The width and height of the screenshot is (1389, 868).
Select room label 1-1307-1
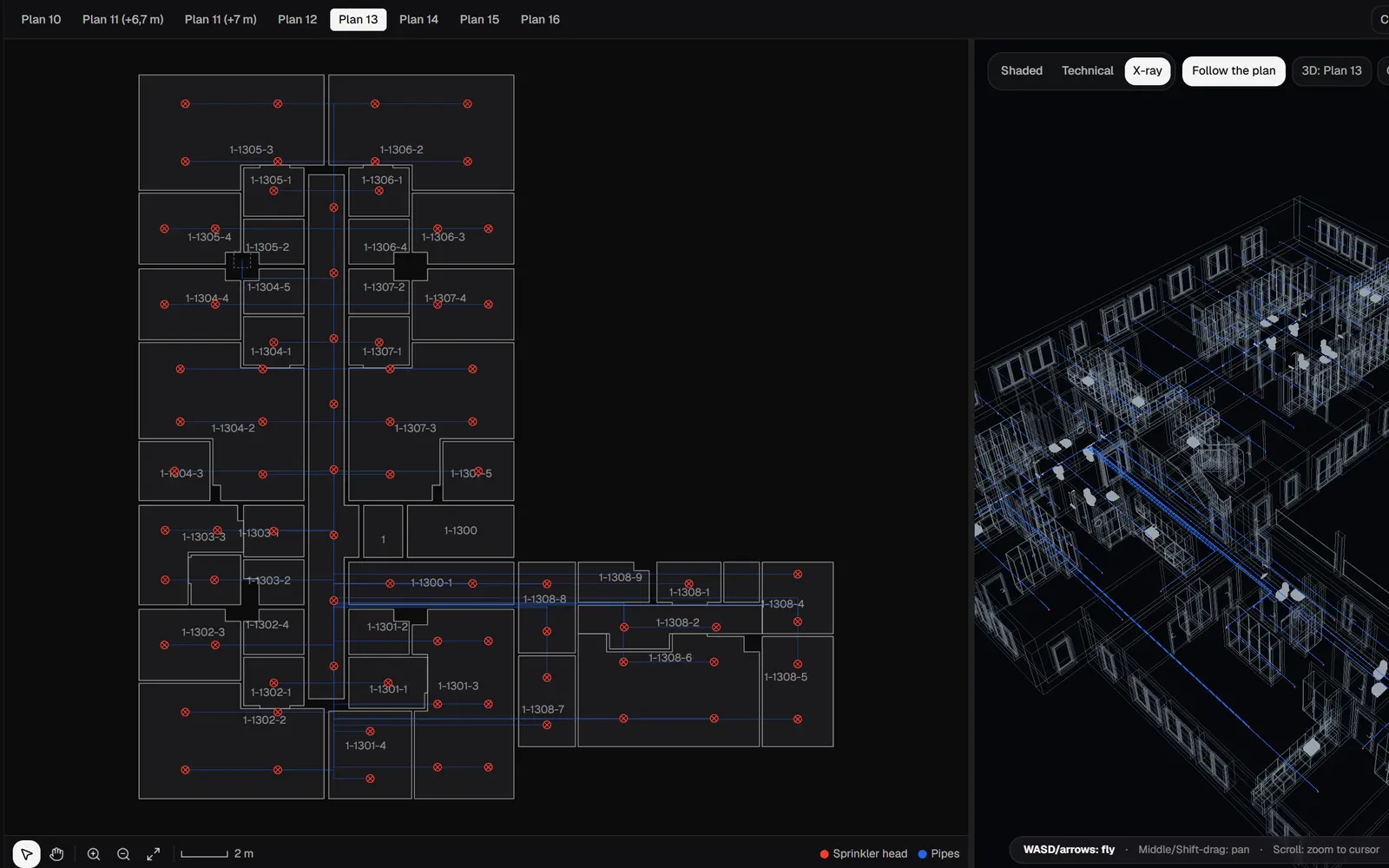[x=382, y=351]
